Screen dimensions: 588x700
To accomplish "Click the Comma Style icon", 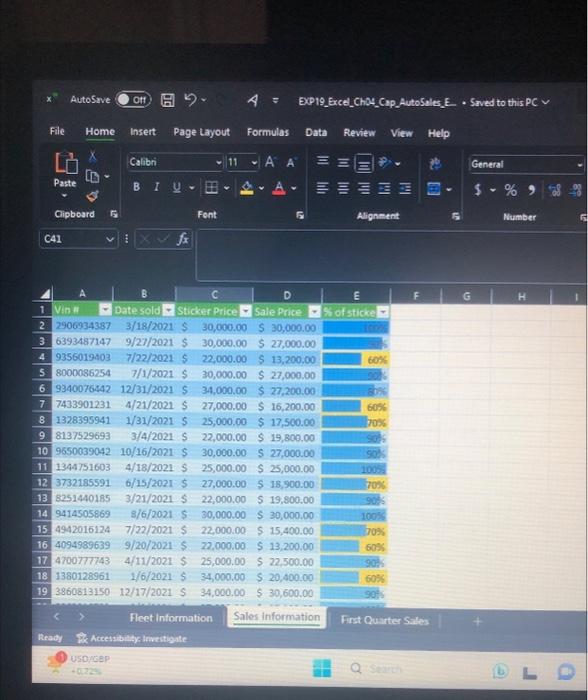I will tap(532, 190).
